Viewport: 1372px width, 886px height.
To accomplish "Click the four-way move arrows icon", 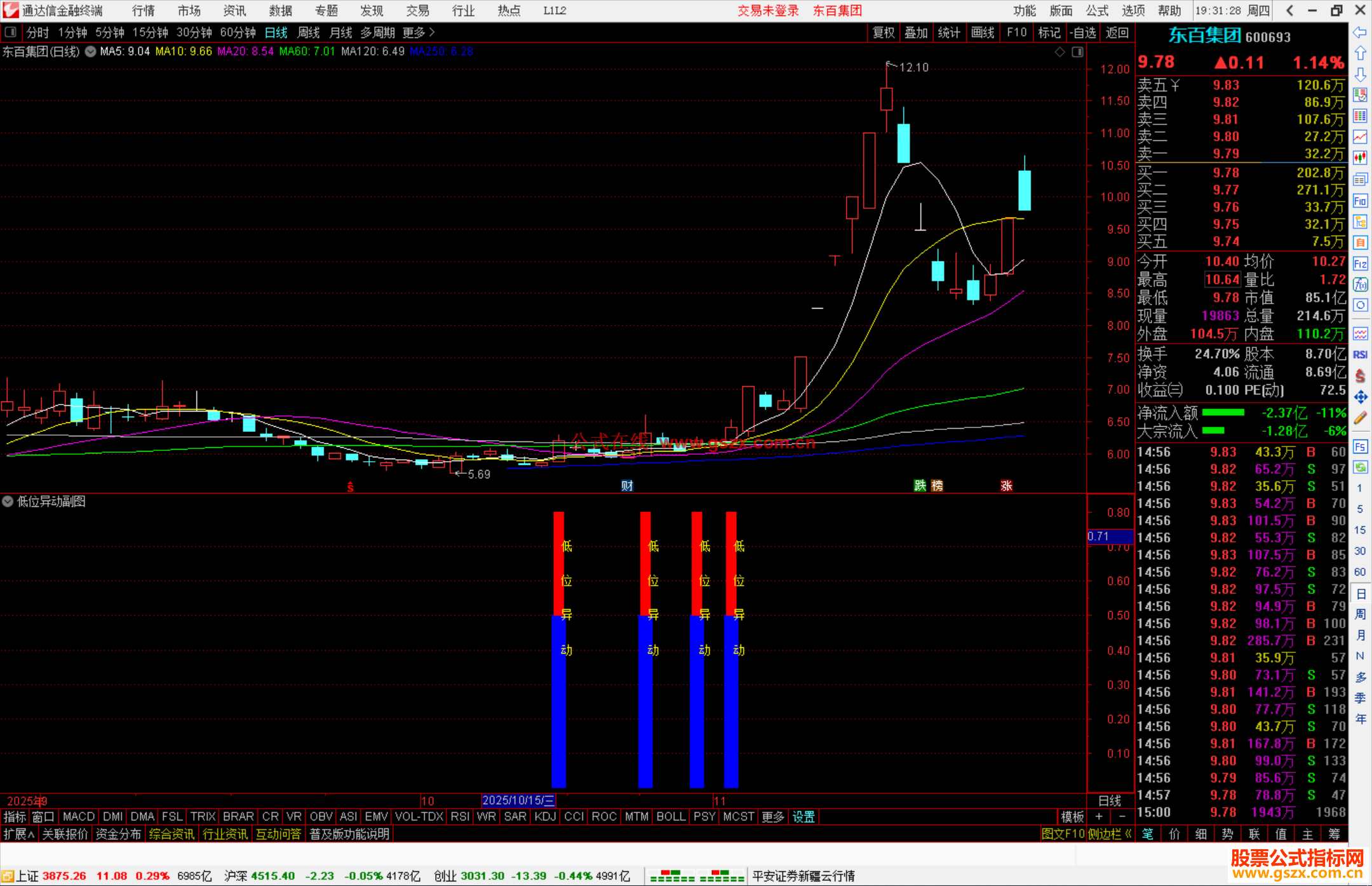I will [1360, 398].
